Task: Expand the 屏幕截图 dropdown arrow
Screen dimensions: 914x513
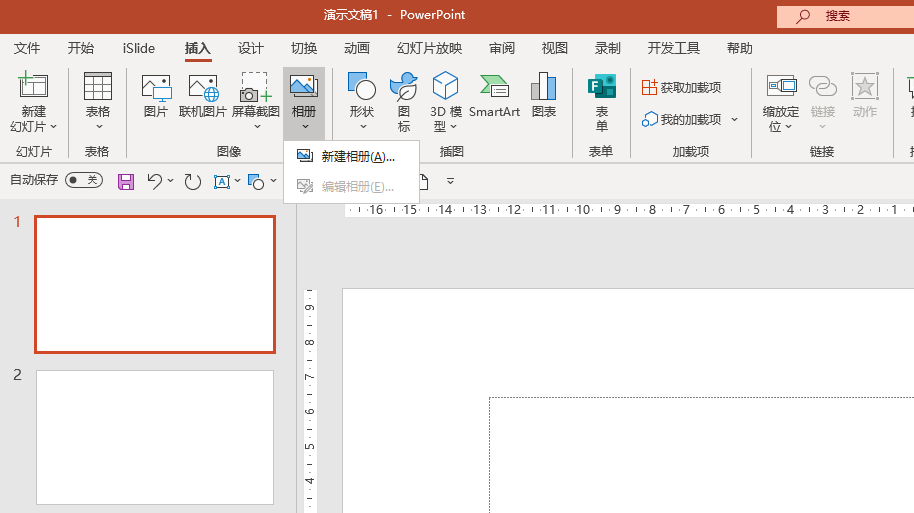Action: coord(257,127)
